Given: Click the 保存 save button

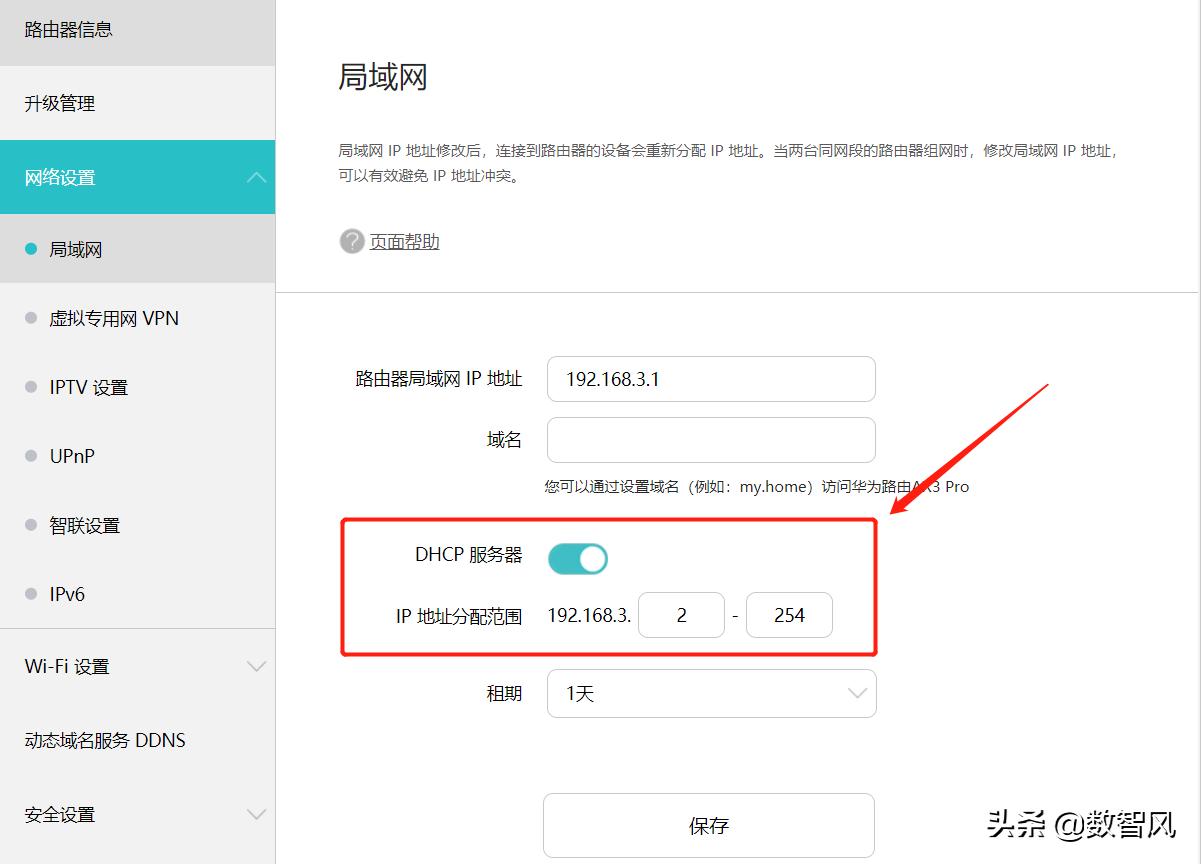Looking at the screenshot, I should pyautogui.click(x=710, y=825).
